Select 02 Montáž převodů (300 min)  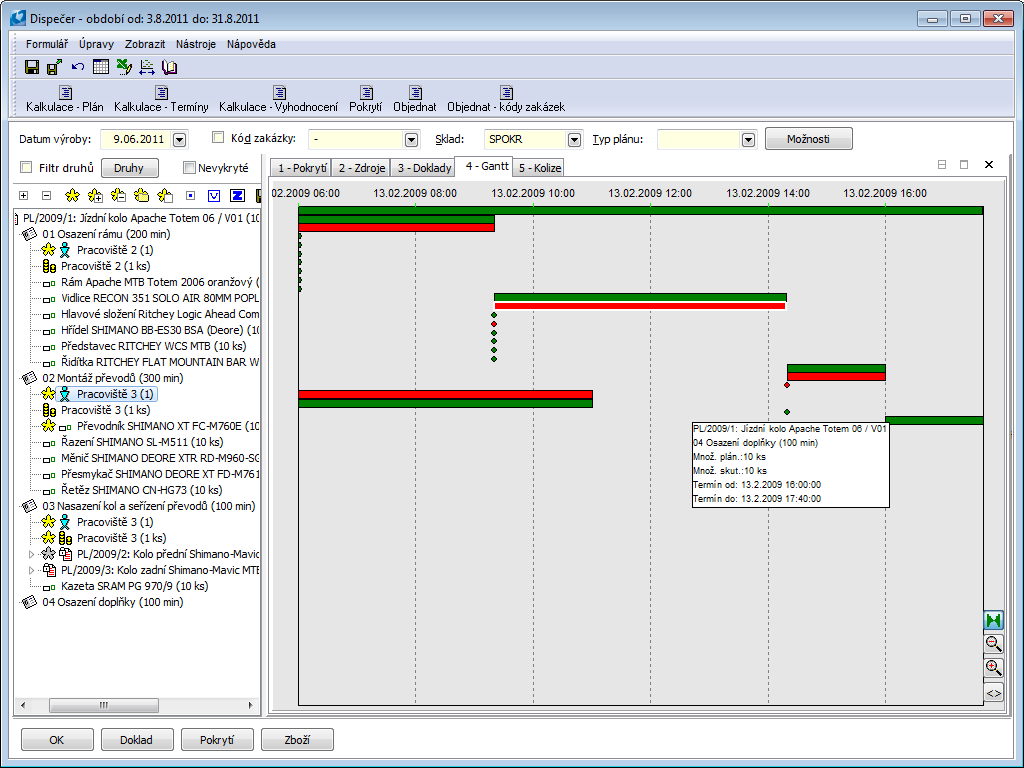(x=112, y=377)
